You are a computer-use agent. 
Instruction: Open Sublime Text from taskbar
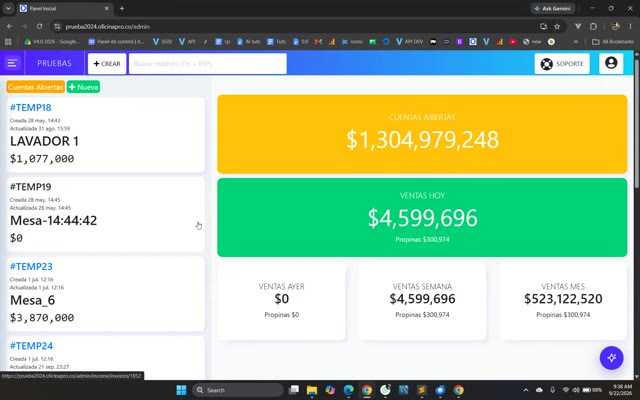[422, 390]
